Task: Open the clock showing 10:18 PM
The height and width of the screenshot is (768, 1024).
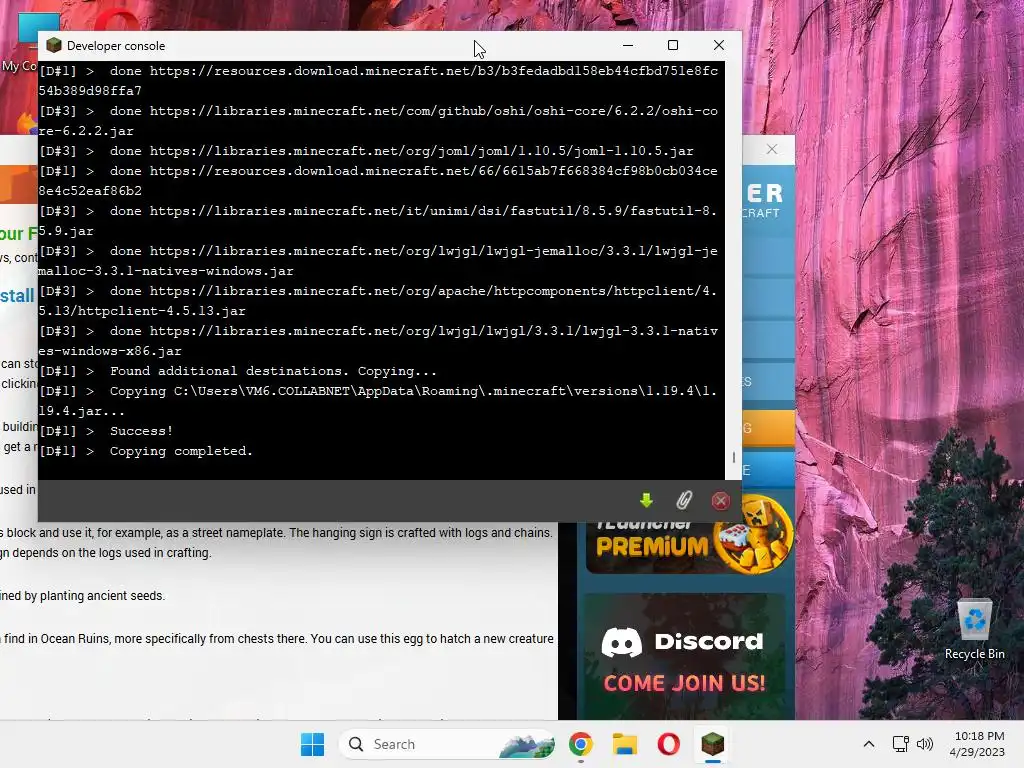Action: coord(977,744)
